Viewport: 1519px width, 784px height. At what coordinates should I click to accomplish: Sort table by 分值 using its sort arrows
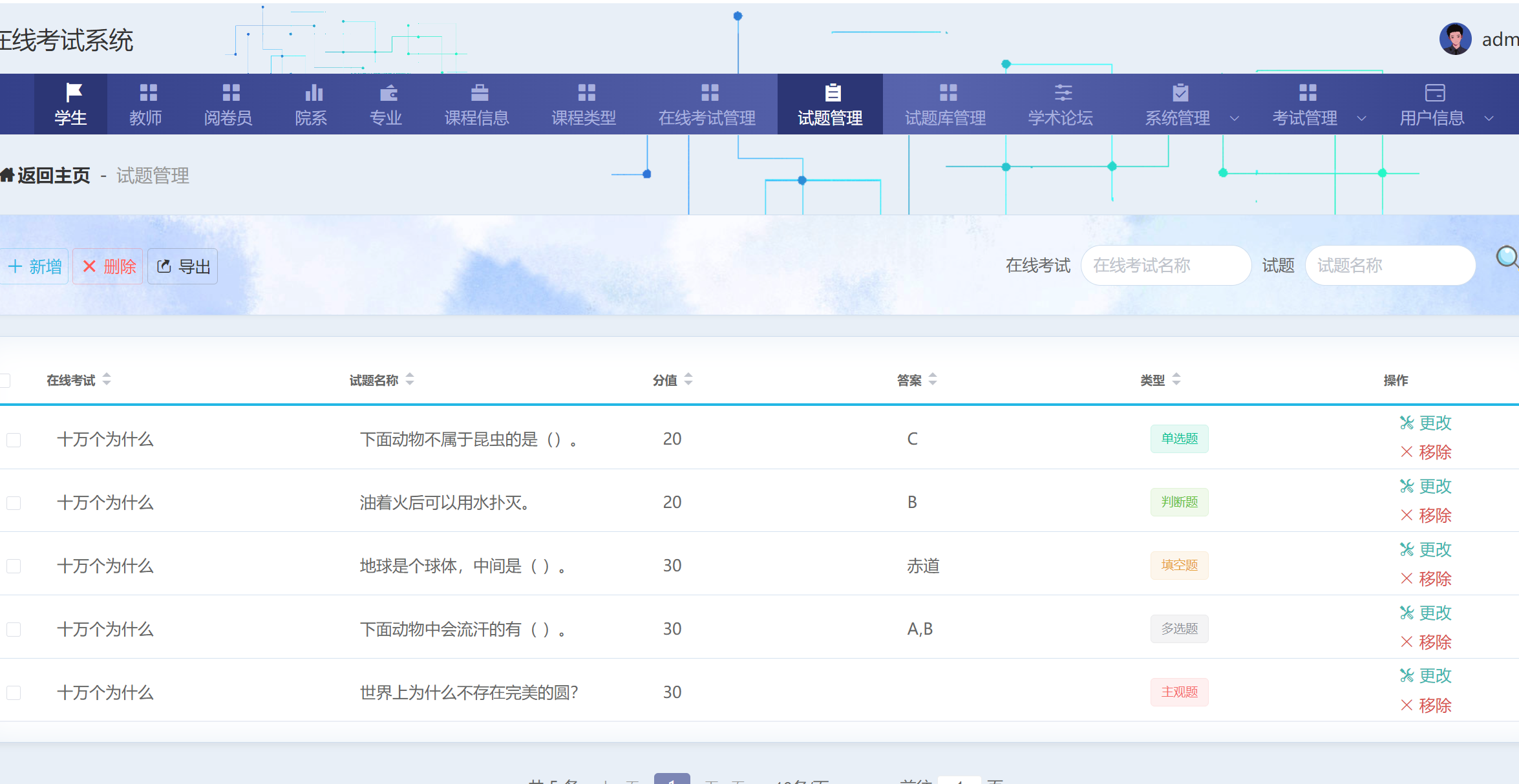pos(689,380)
